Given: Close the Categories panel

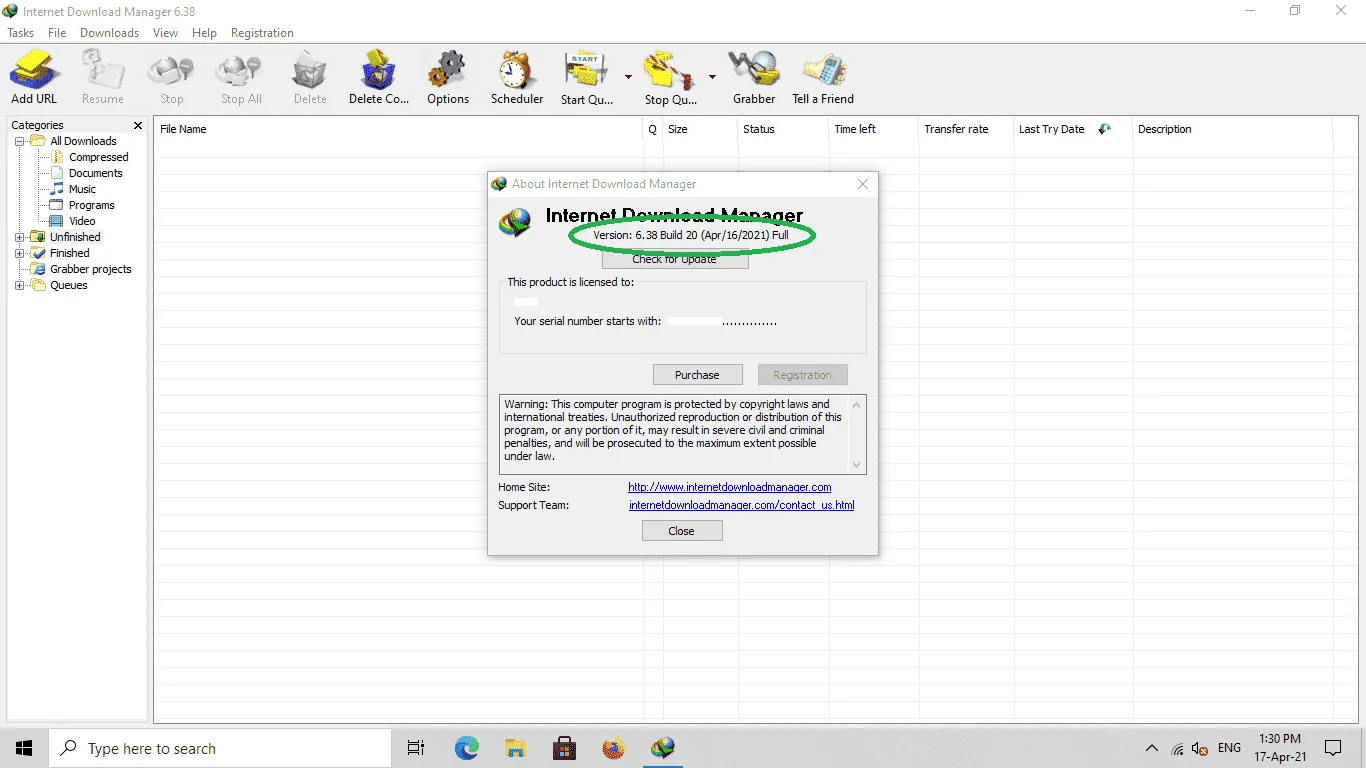Looking at the screenshot, I should 138,125.
